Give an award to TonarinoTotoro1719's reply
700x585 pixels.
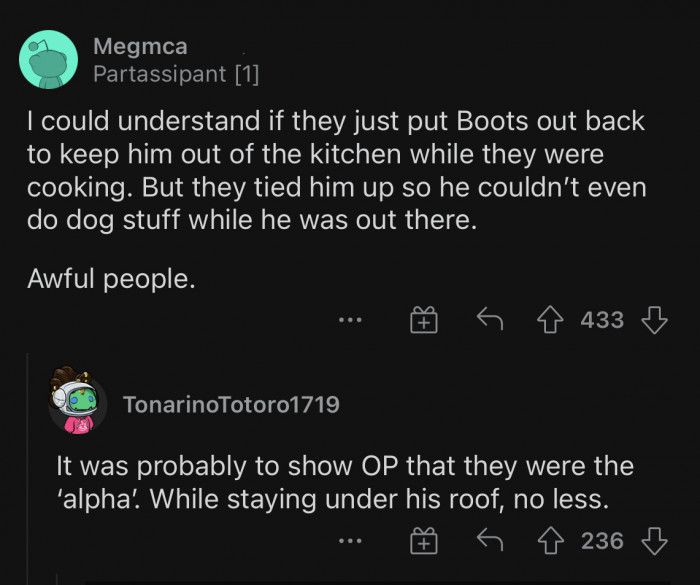point(423,541)
